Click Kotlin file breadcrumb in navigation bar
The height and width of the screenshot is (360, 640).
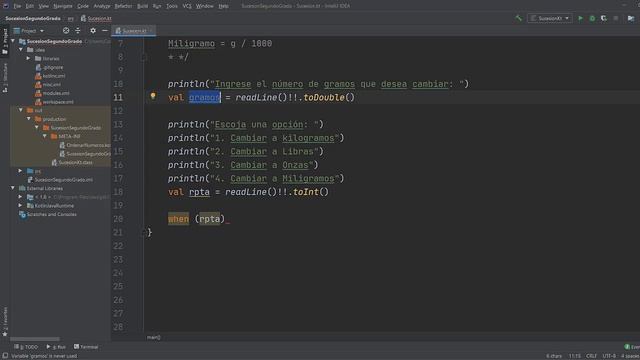click(x=96, y=18)
